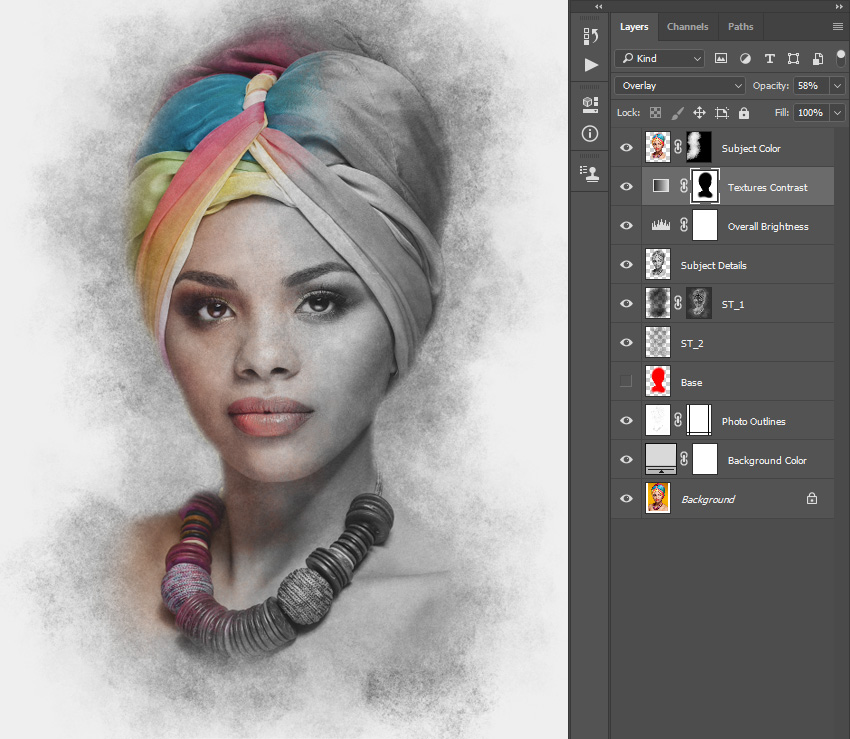This screenshot has height=739, width=850.
Task: Hide the Subject Color layer
Action: [x=626, y=147]
